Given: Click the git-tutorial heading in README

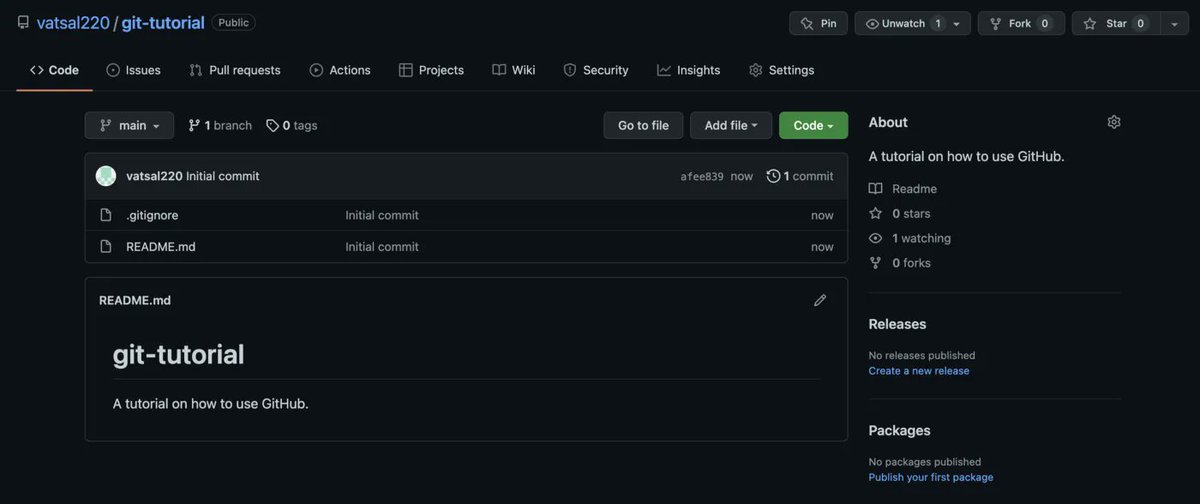Looking at the screenshot, I should tap(178, 354).
